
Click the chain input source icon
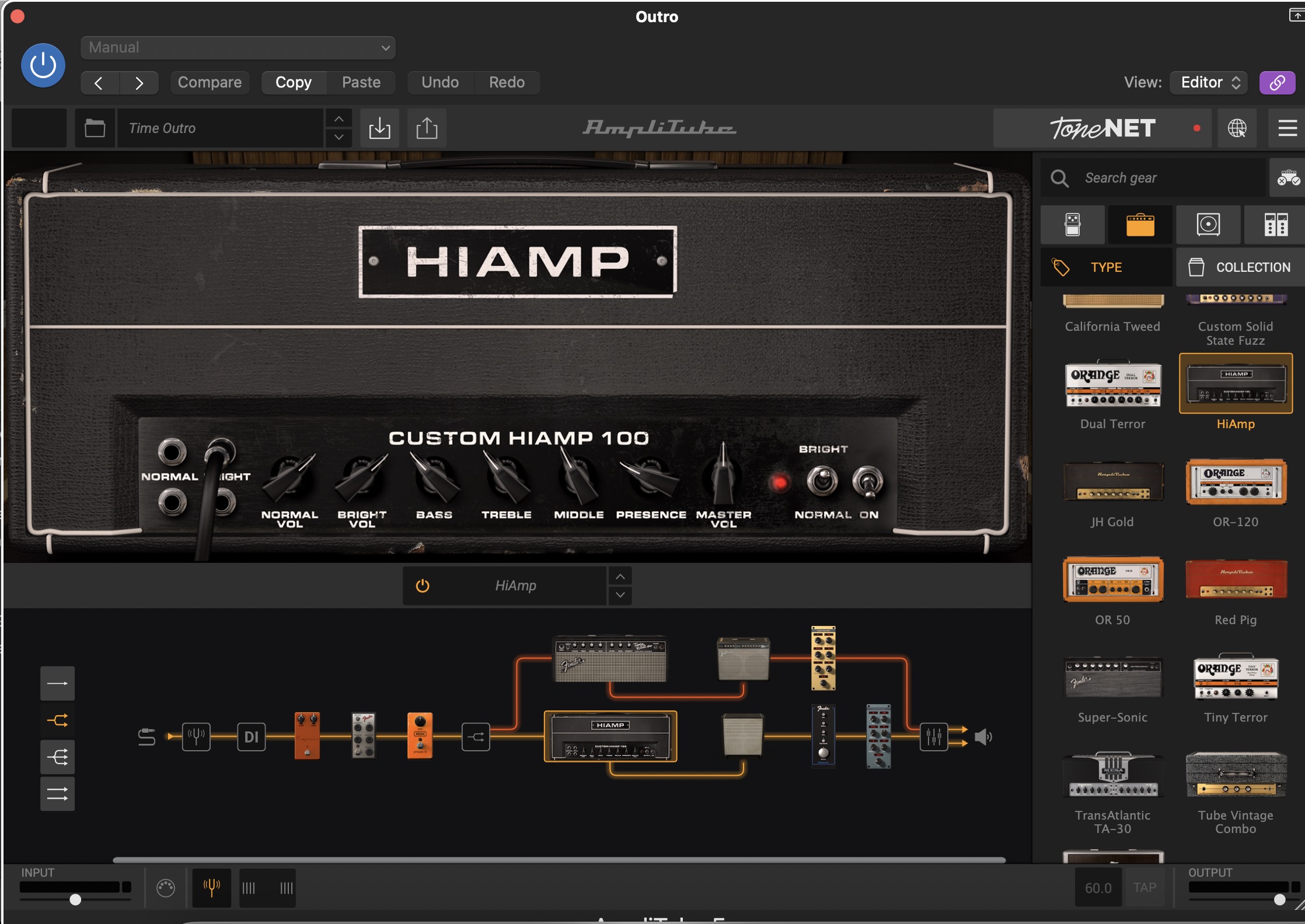click(x=146, y=737)
